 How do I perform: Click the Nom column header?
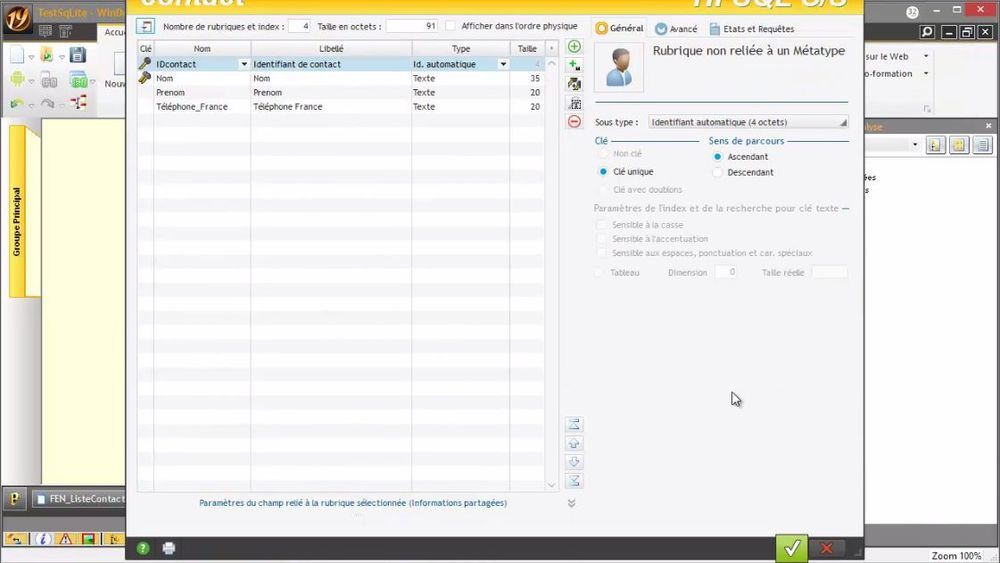pyautogui.click(x=202, y=48)
